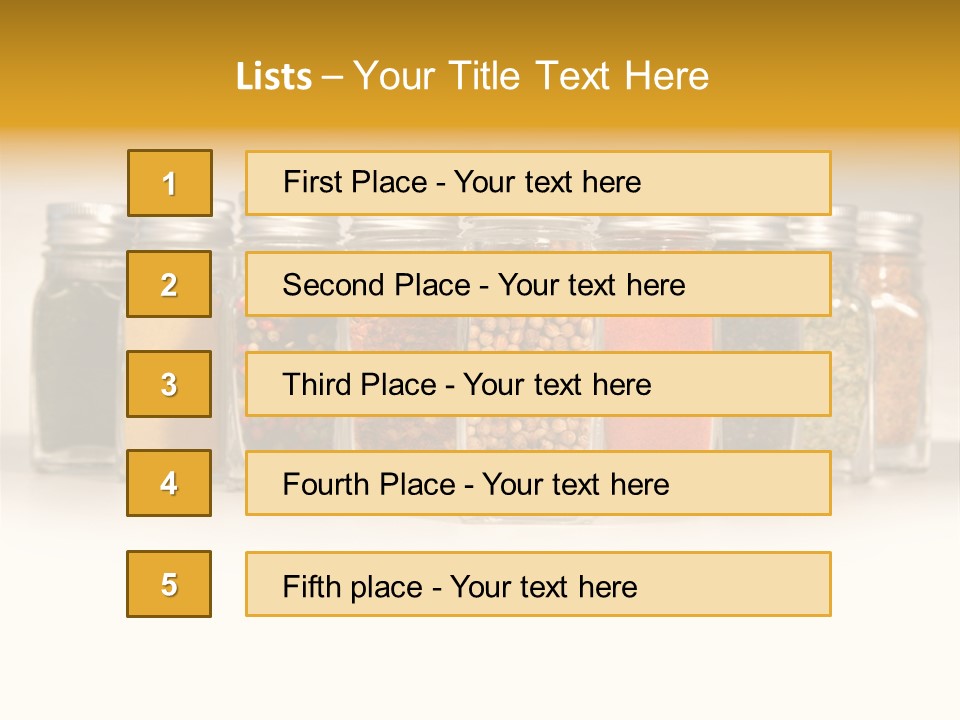The width and height of the screenshot is (960, 720).
Task: Click the number 3 box
Action: point(169,384)
